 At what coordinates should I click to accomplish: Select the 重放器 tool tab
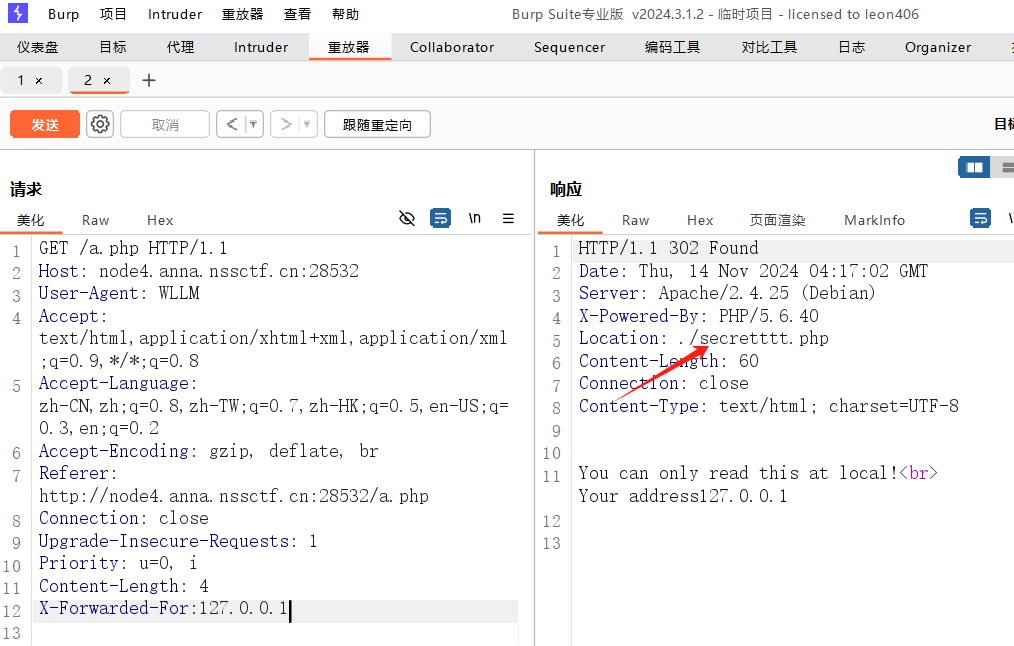pos(349,47)
